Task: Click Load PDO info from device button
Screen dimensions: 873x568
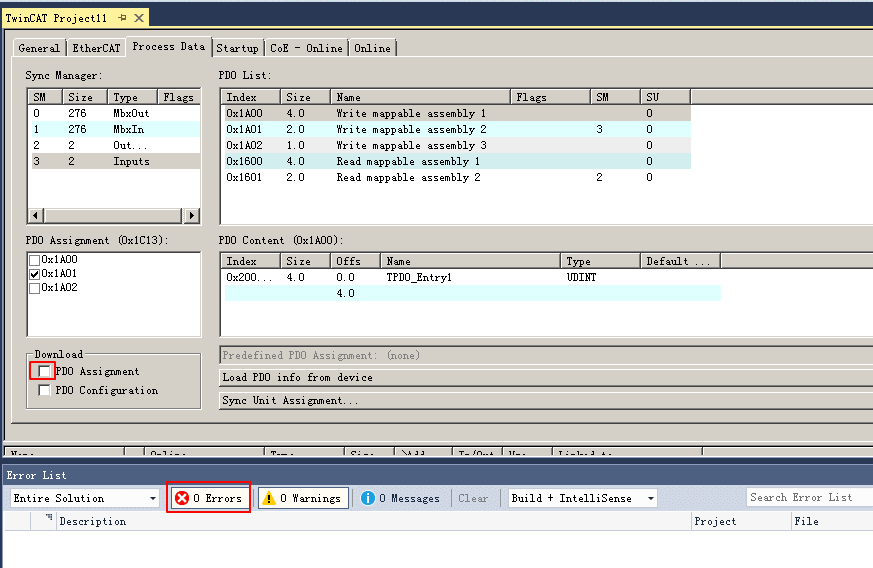Action: click(297, 377)
